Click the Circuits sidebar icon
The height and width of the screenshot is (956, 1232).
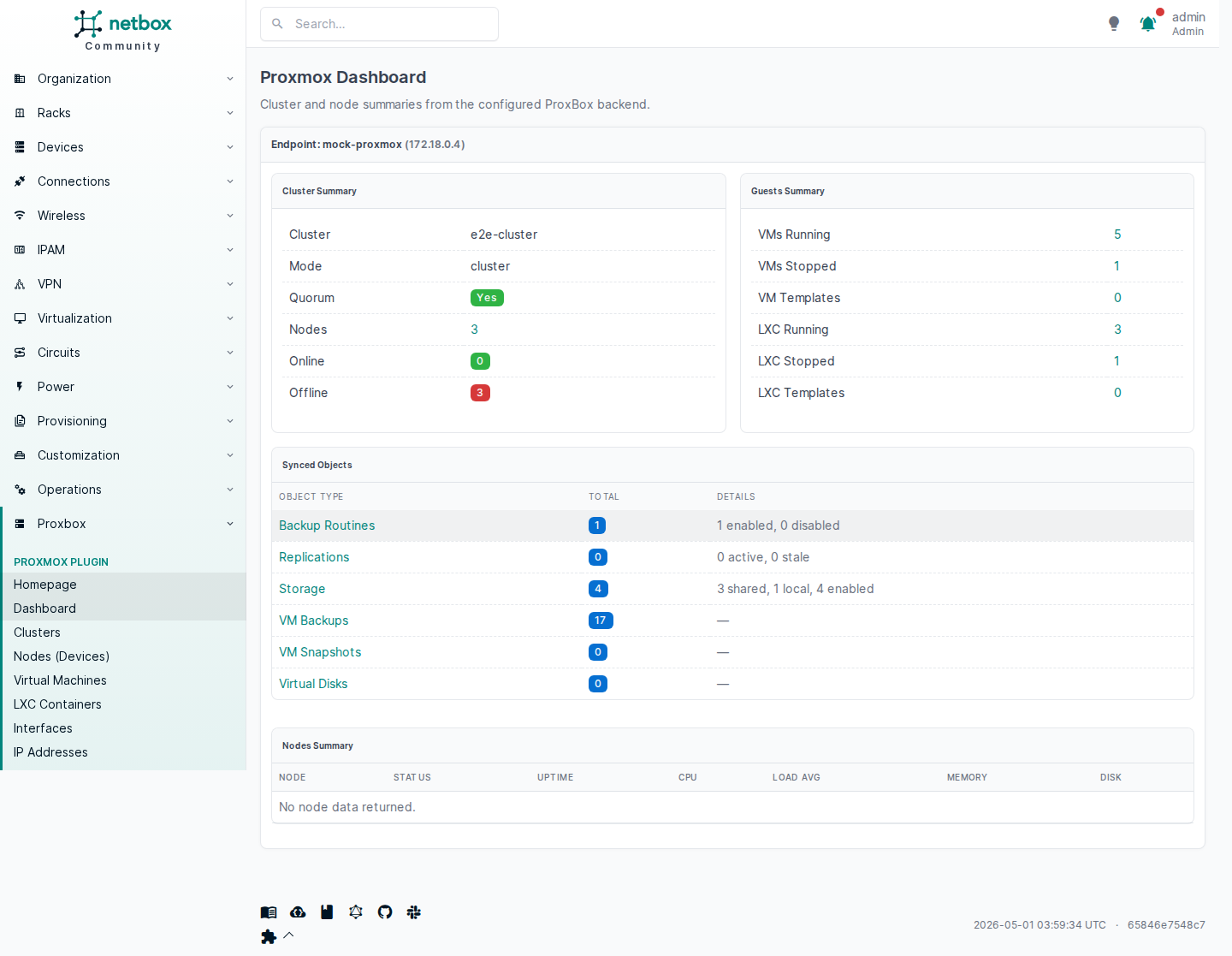pyautogui.click(x=20, y=353)
